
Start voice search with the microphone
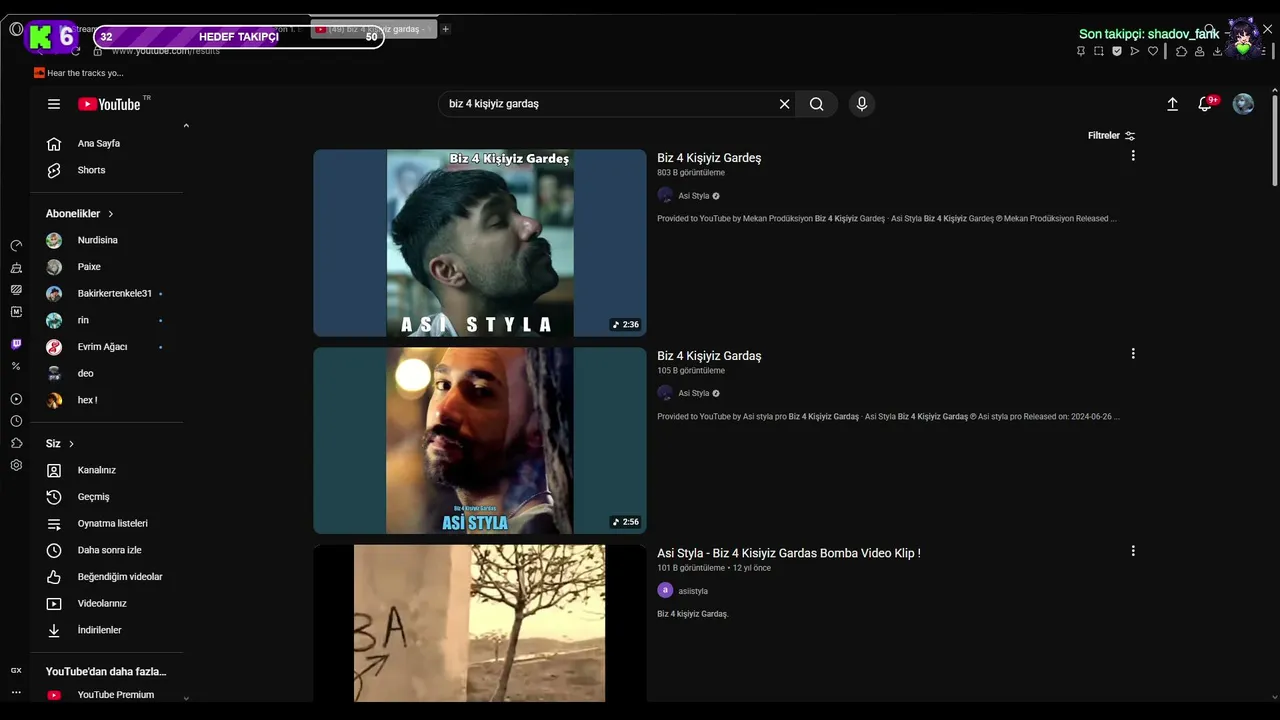[x=862, y=104]
